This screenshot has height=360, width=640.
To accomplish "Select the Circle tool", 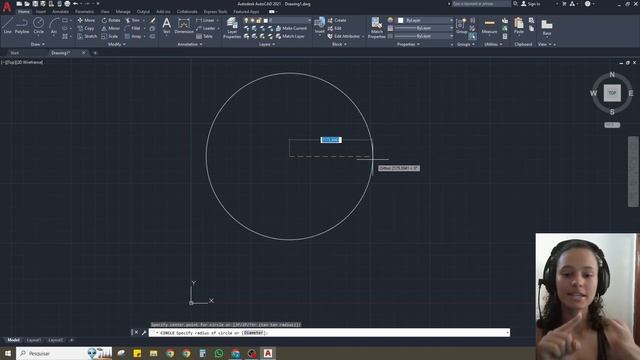I will (x=38, y=26).
